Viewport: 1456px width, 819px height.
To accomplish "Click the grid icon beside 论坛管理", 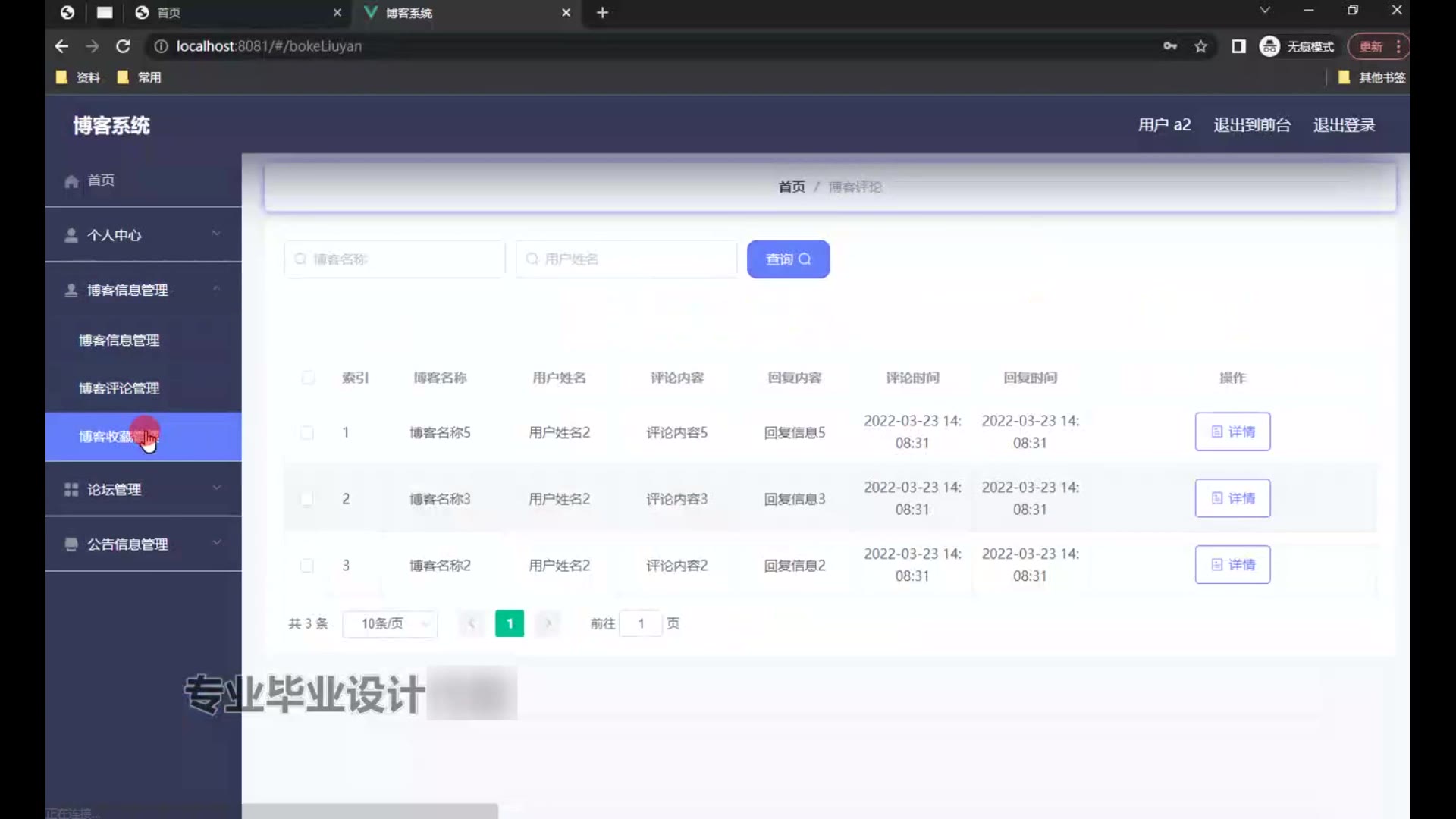I will [71, 489].
